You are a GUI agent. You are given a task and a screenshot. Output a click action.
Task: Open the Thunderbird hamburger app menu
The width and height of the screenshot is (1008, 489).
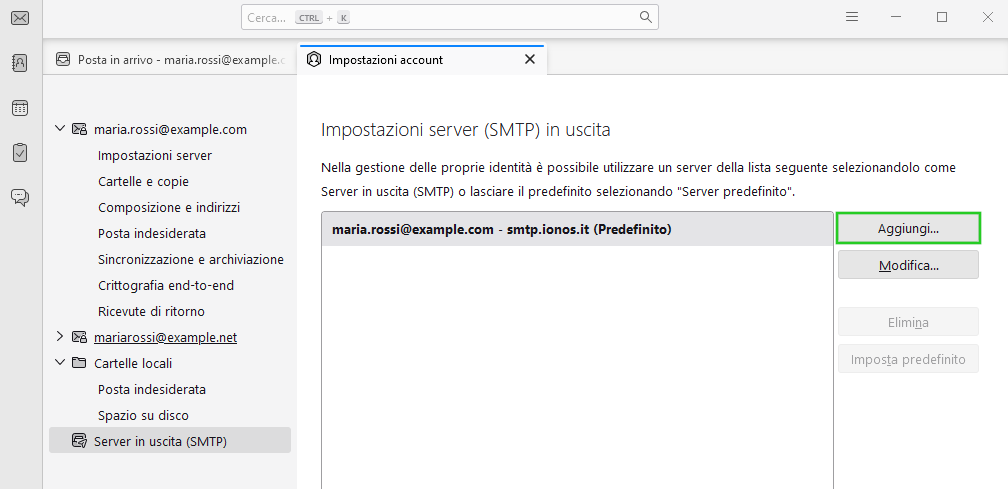click(852, 17)
